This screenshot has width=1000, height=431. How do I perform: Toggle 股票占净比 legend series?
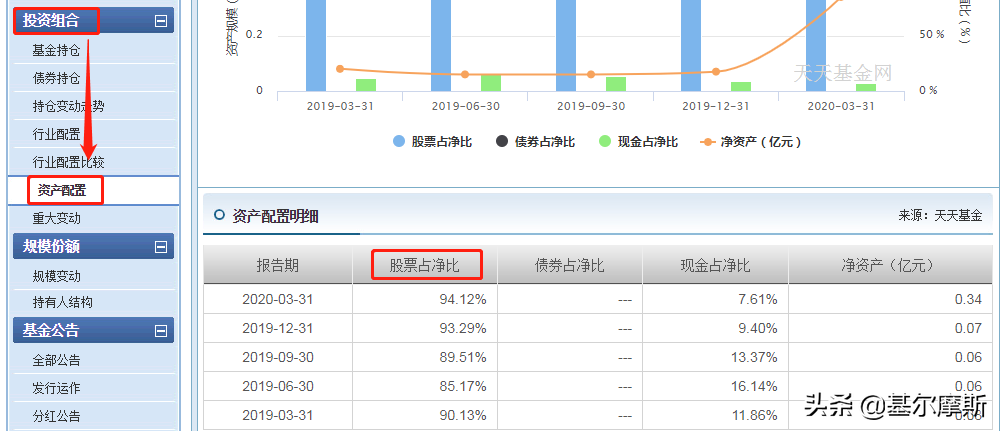(x=433, y=142)
